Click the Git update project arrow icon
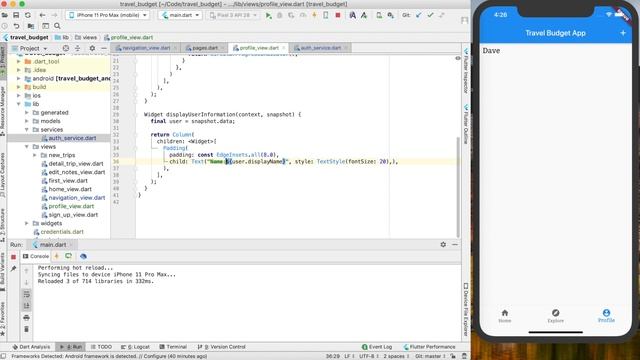This screenshot has width=640, height=360. pos(418,15)
